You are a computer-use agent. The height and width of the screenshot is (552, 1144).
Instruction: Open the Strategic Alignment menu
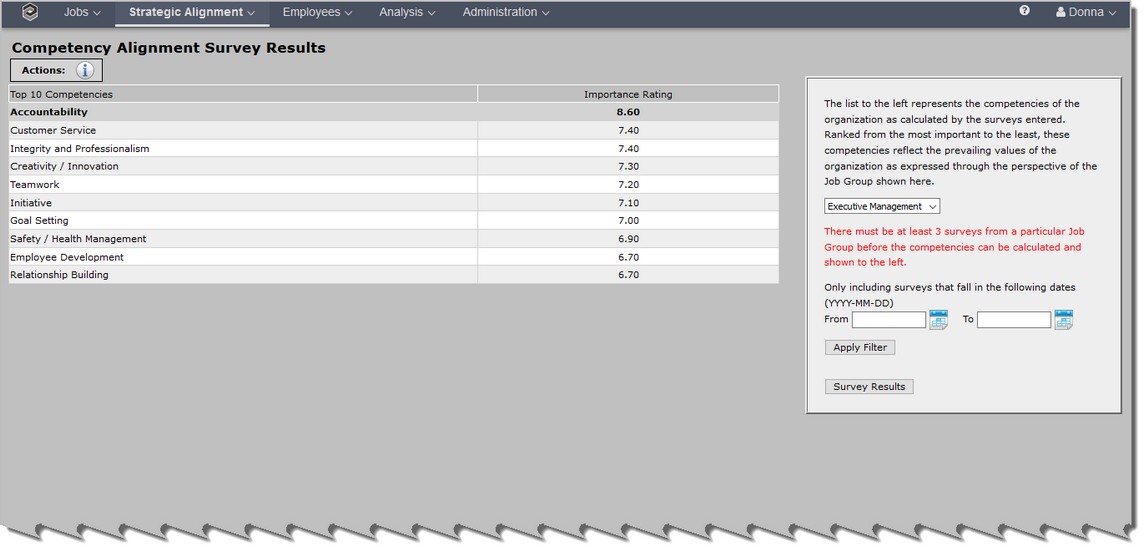click(x=191, y=13)
